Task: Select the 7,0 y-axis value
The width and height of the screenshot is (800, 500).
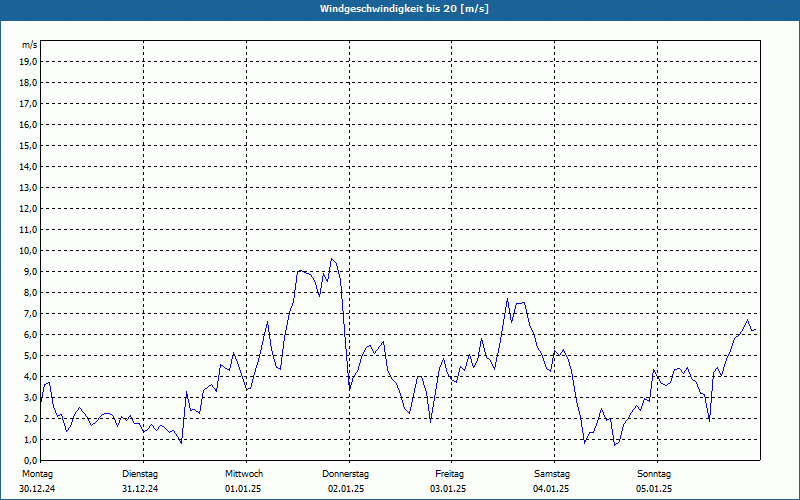Action: [x=30, y=313]
